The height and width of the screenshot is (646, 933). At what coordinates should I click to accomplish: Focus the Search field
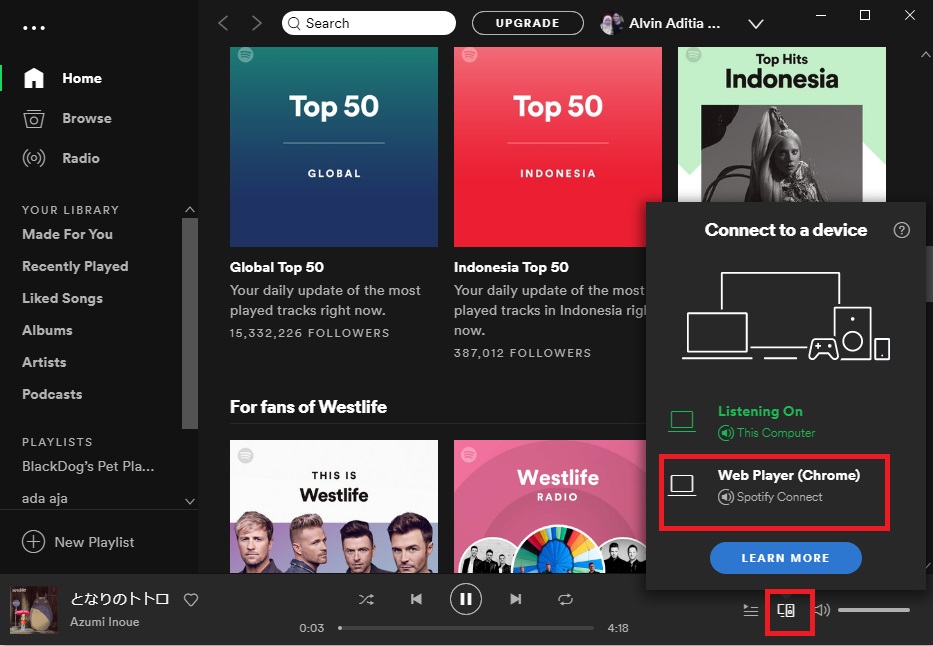(x=369, y=23)
